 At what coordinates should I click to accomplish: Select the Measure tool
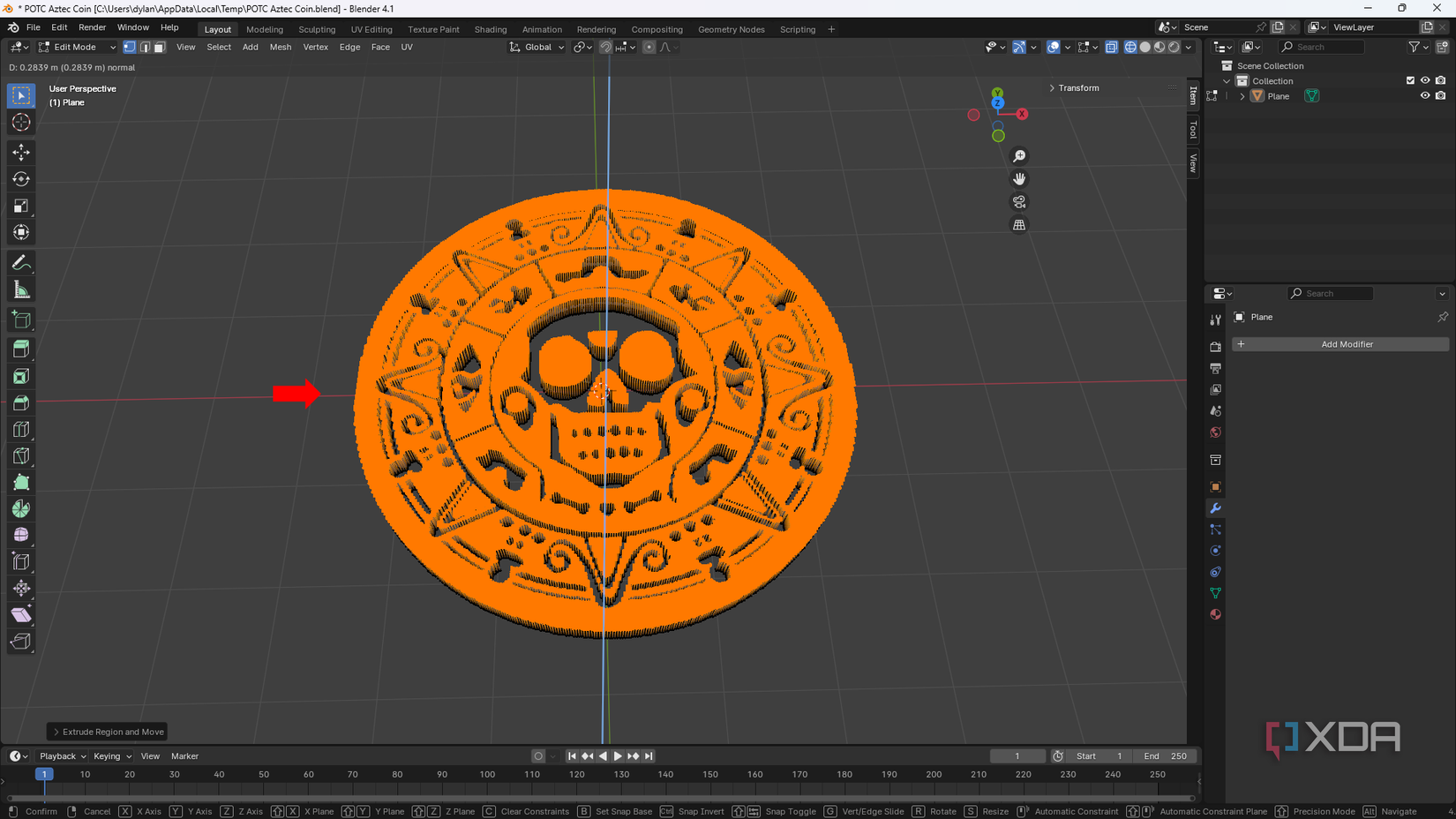(21, 289)
